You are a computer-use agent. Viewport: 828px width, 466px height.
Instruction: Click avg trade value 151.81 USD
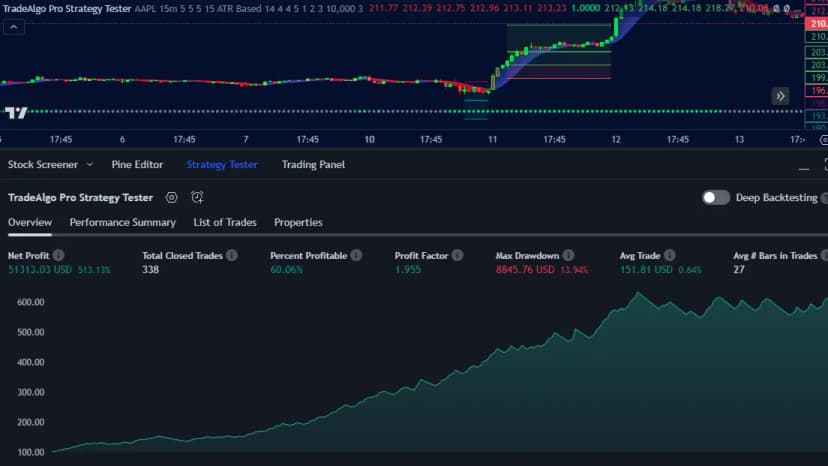tap(646, 269)
